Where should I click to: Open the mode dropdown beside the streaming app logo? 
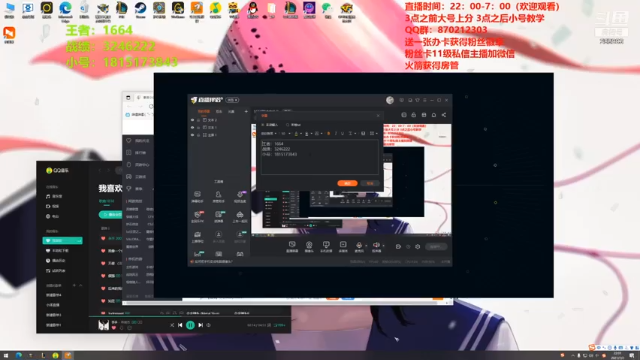point(232,100)
